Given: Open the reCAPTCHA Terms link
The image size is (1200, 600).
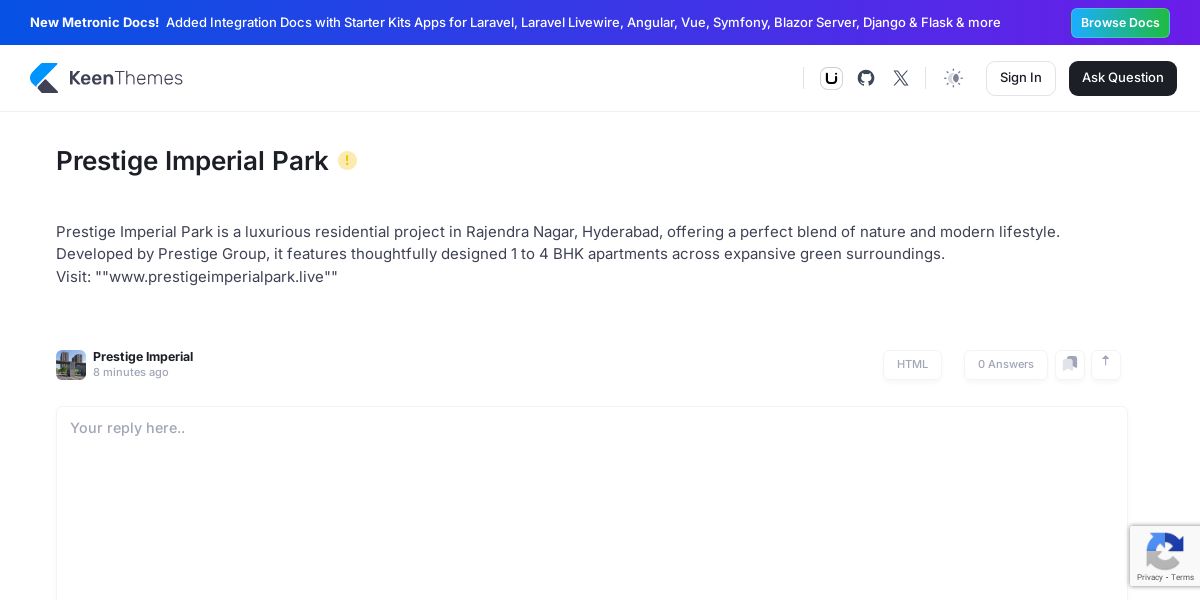Looking at the screenshot, I should click(x=1183, y=577).
